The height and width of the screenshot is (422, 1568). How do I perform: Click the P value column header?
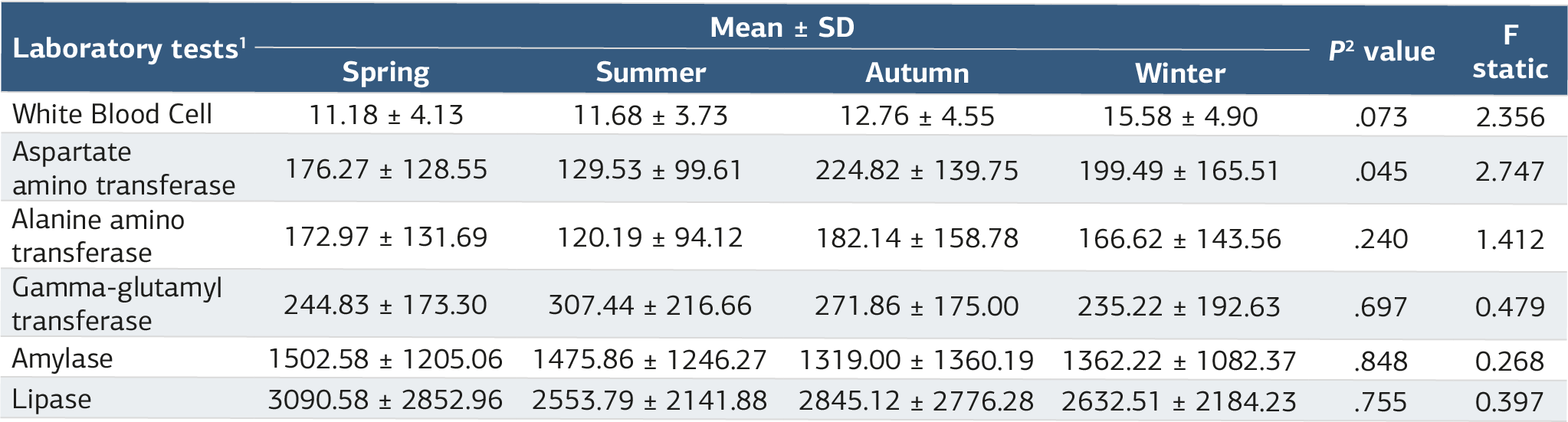tap(1381, 51)
